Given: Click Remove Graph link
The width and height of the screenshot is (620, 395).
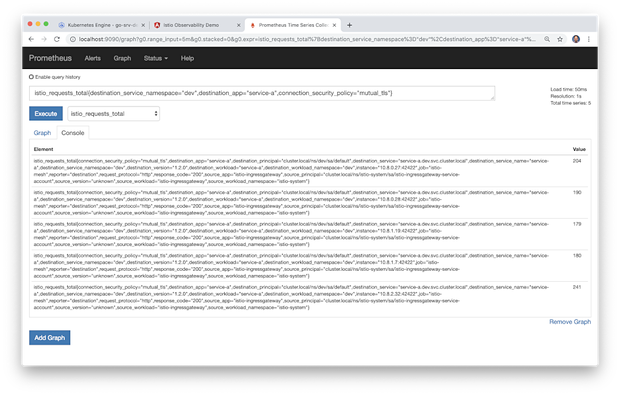Looking at the screenshot, I should click(x=570, y=322).
